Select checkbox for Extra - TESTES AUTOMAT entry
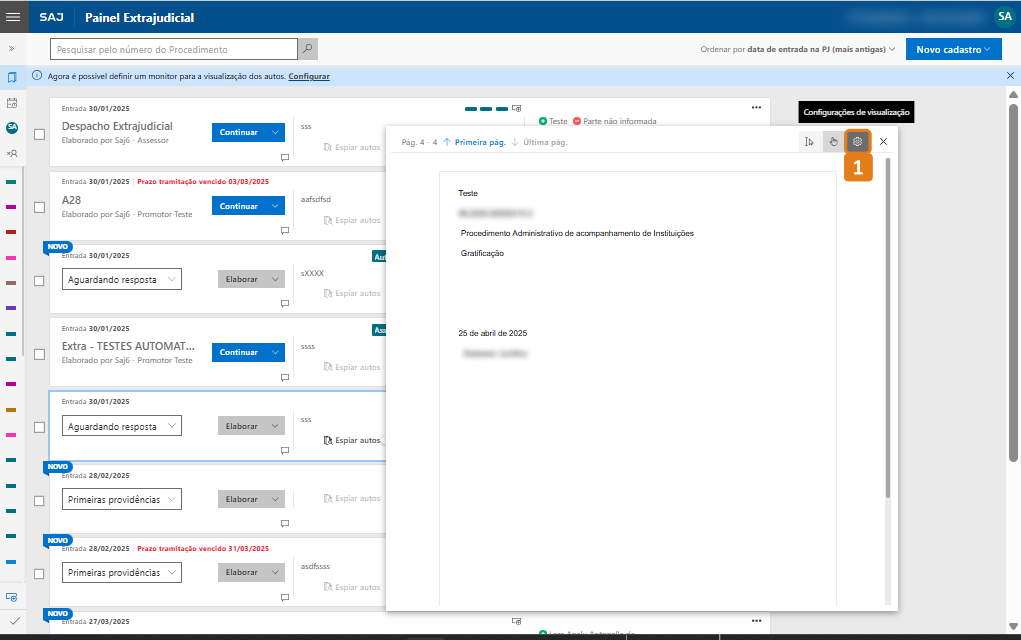 [39, 353]
